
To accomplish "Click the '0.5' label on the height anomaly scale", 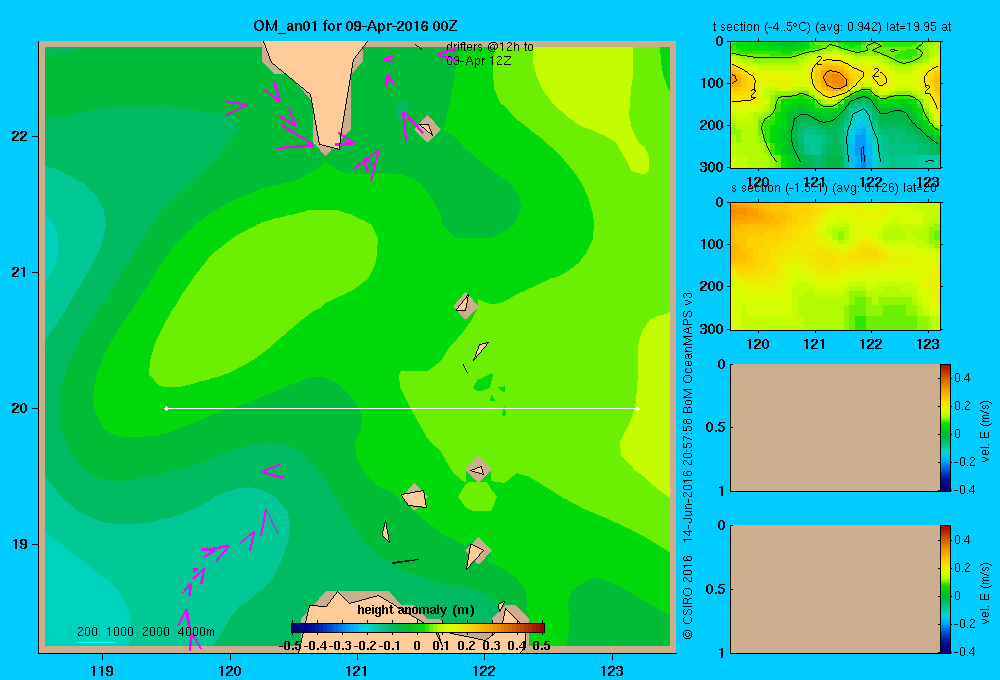I will point(541,646).
